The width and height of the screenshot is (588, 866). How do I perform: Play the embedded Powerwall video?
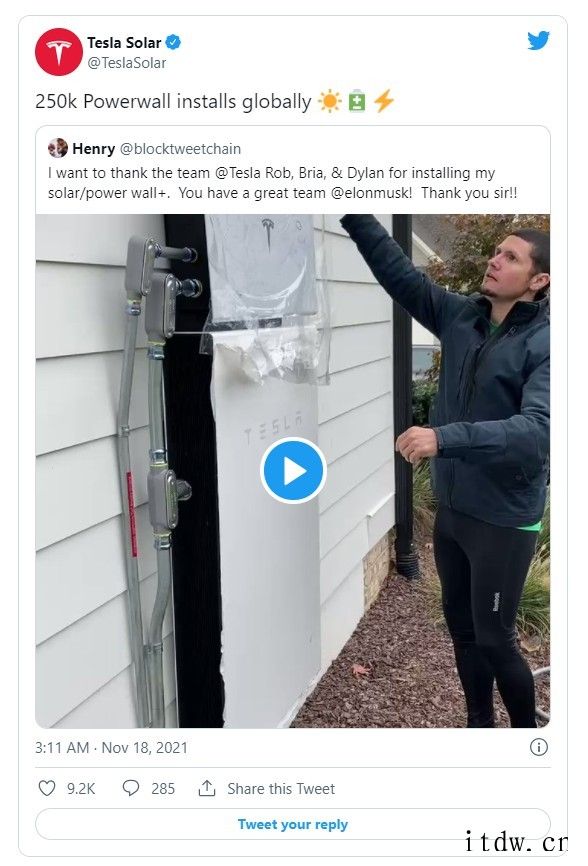293,471
